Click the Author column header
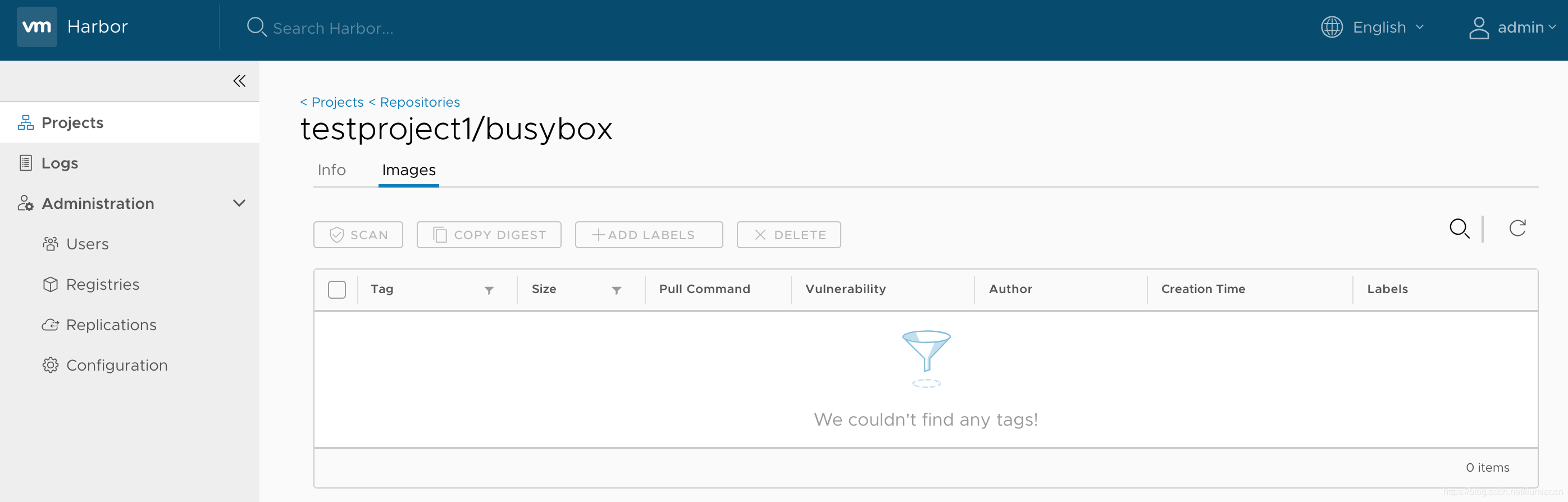This screenshot has width=1568, height=502. (x=1010, y=290)
